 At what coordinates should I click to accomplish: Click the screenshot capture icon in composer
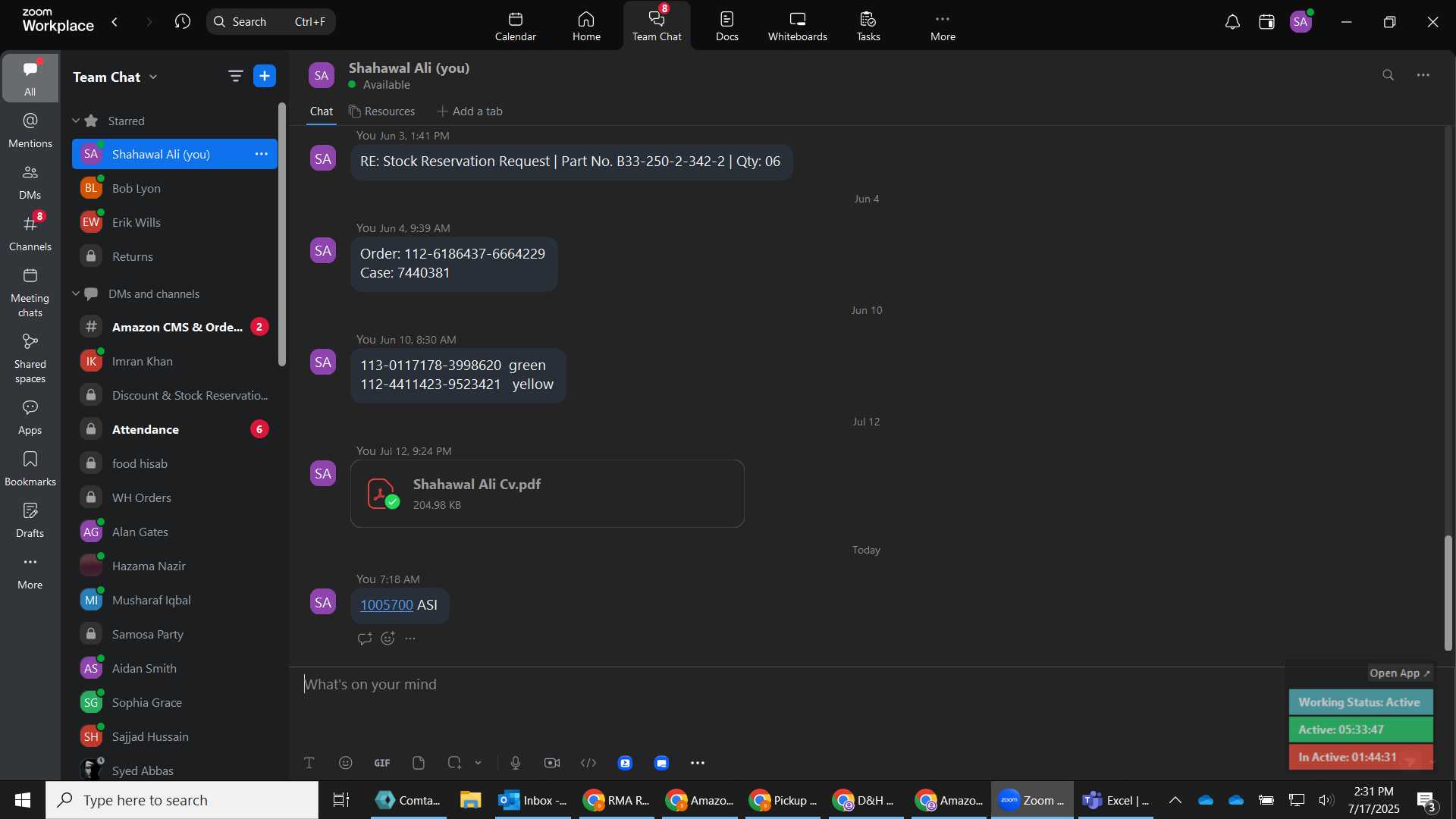(x=454, y=763)
